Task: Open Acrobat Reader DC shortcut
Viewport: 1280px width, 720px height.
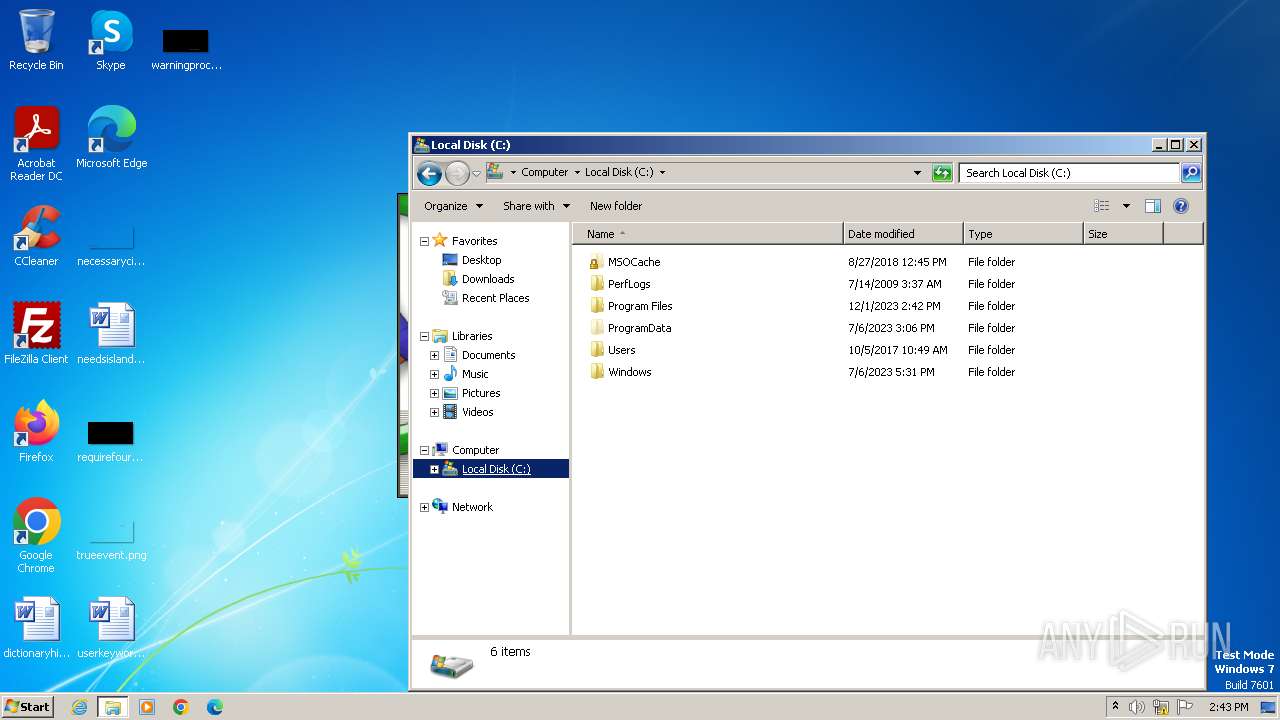Action: pyautogui.click(x=36, y=144)
